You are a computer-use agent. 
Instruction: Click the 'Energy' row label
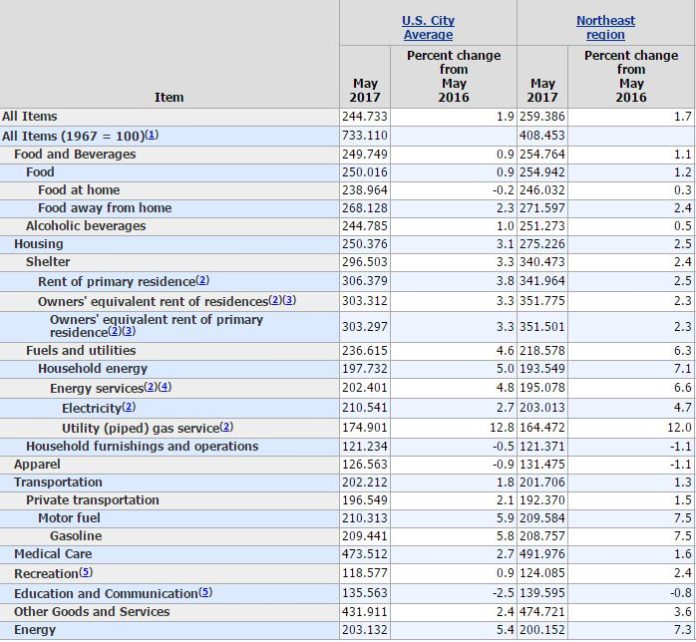[35, 630]
